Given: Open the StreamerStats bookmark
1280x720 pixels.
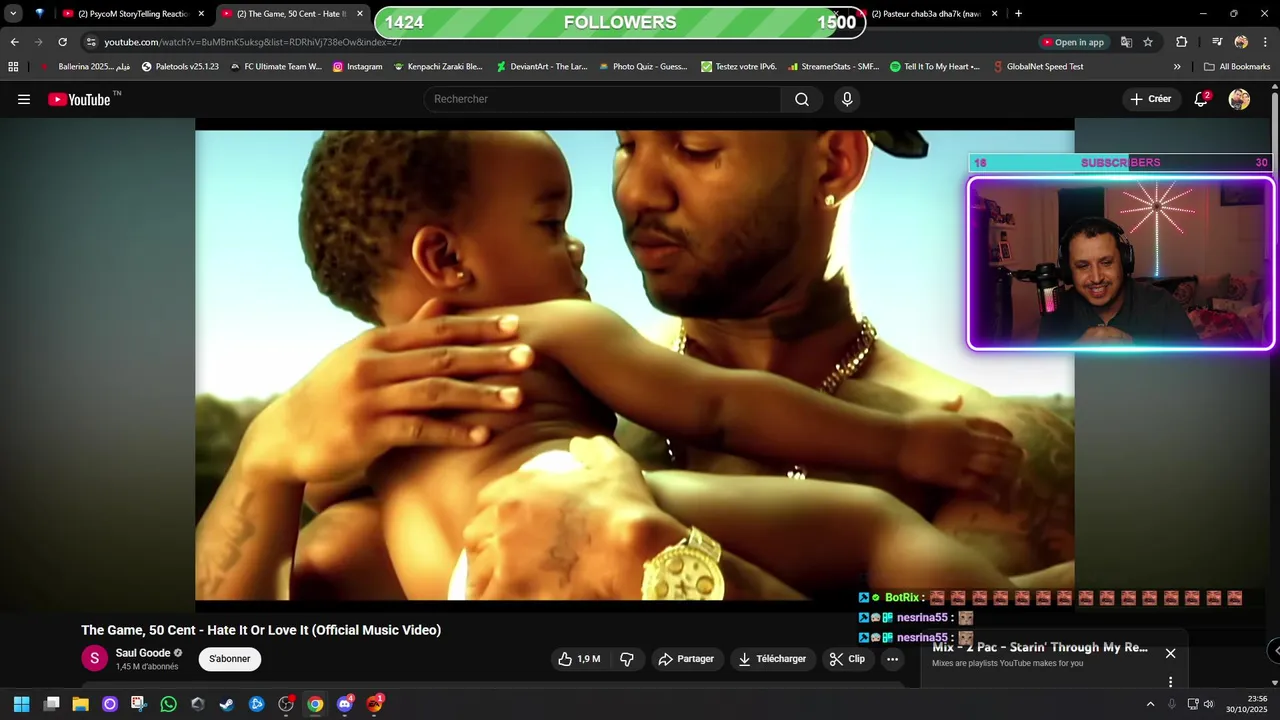Looking at the screenshot, I should click(x=833, y=67).
